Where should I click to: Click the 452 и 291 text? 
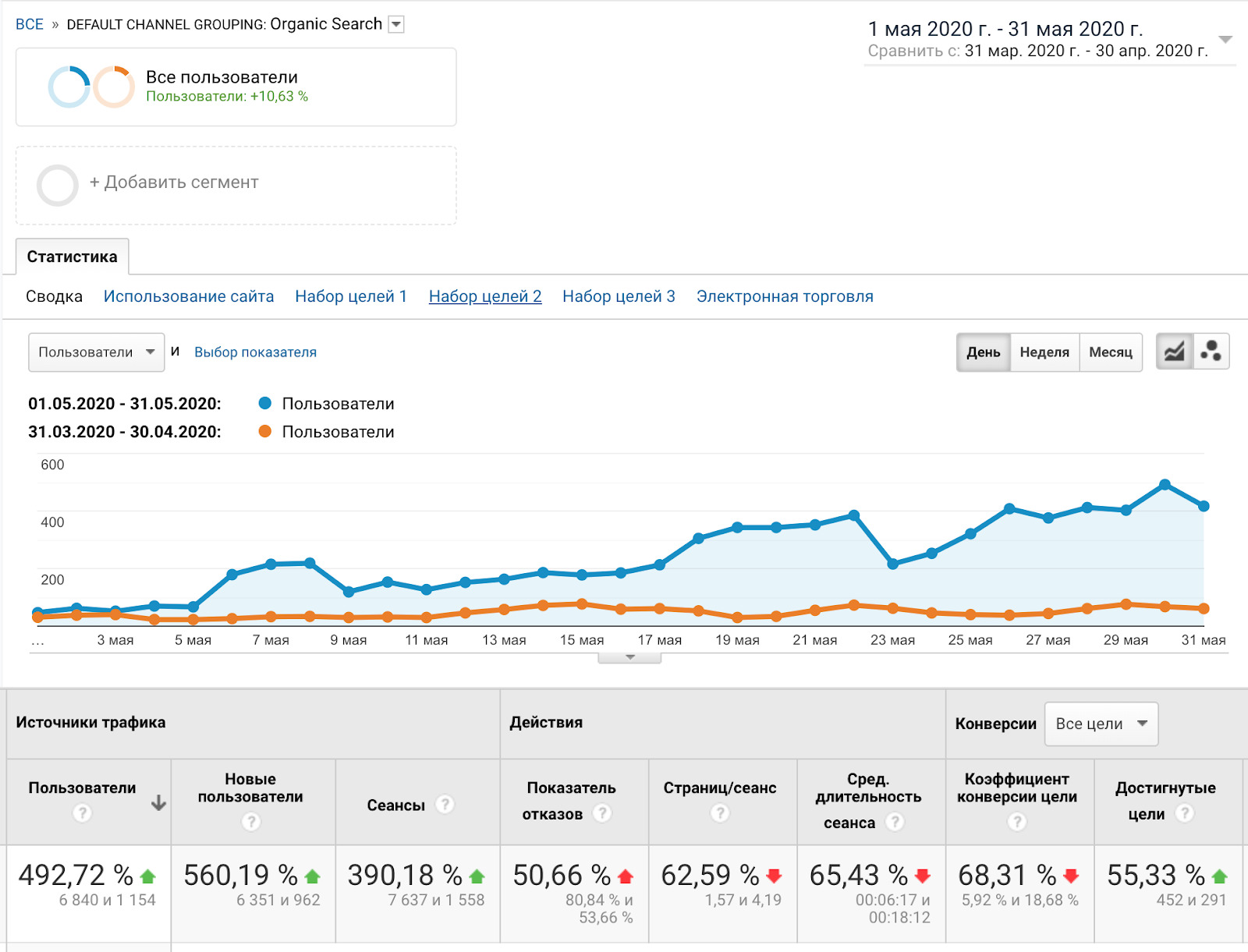pyautogui.click(x=1191, y=900)
